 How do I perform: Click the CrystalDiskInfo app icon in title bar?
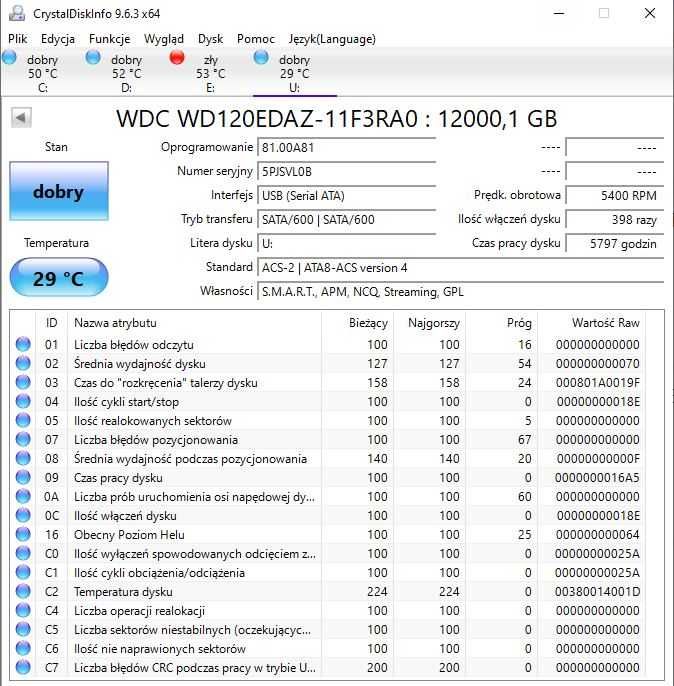[17, 14]
